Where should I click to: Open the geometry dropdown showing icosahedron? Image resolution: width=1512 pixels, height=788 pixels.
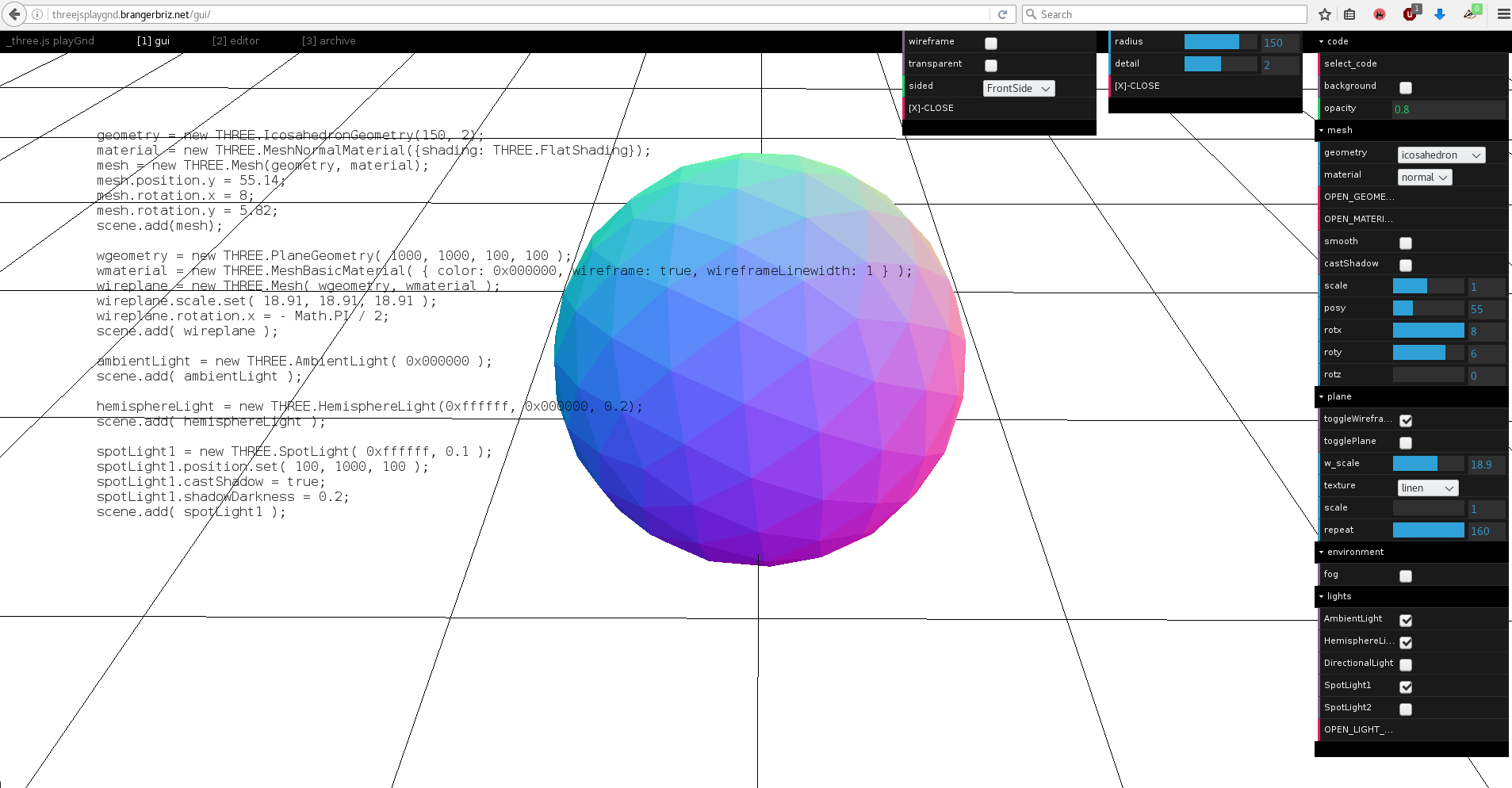point(1441,155)
